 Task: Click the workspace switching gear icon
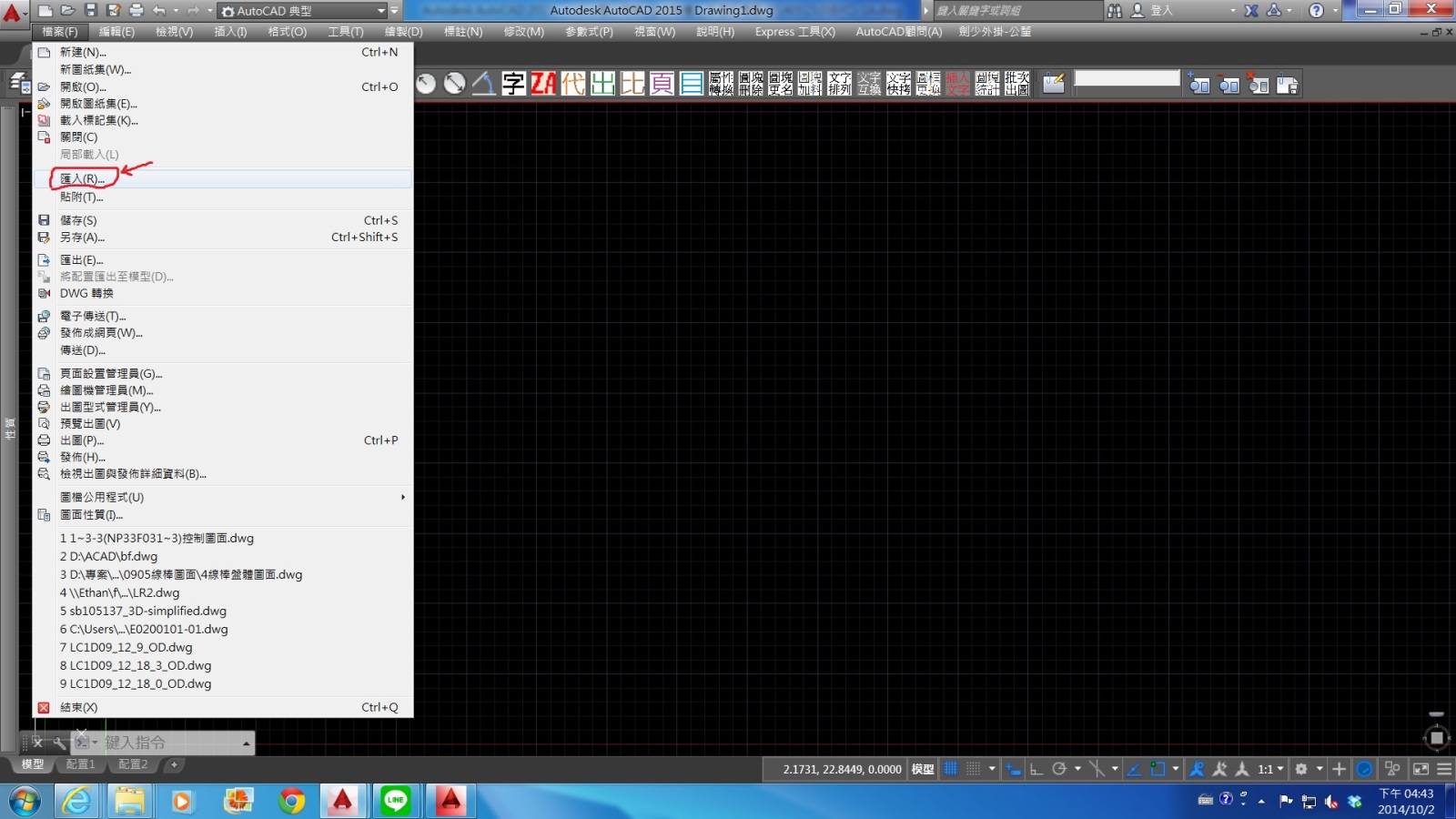coord(1301,769)
